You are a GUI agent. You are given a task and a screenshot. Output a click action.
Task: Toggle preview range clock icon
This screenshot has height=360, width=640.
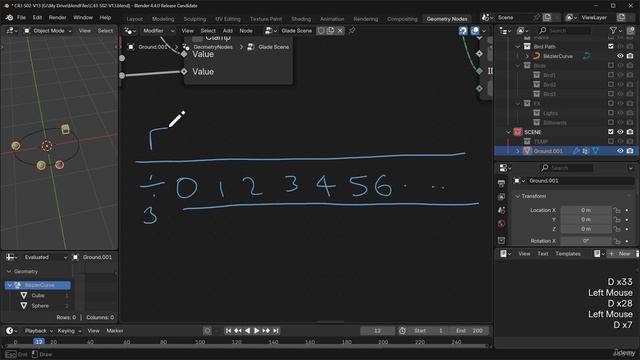pos(402,331)
